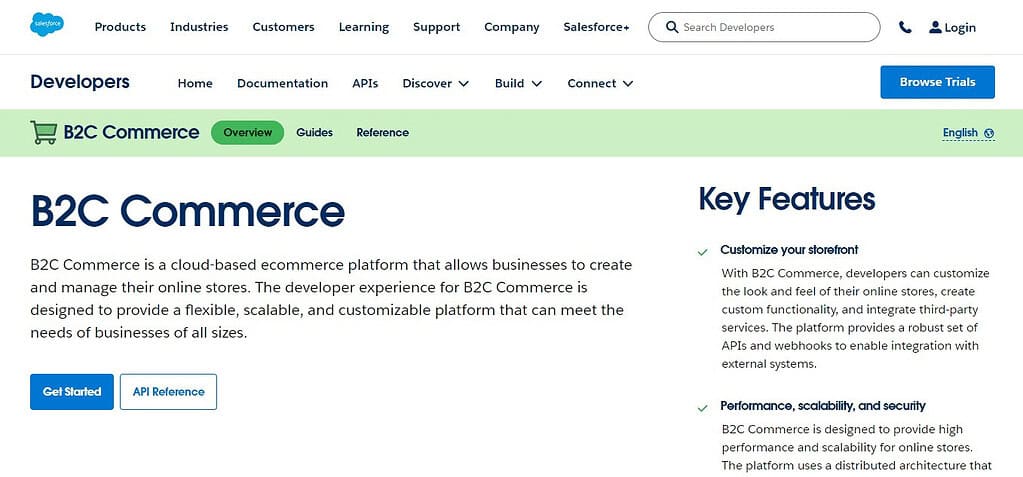The height and width of the screenshot is (477, 1023).
Task: Click the Login user icon
Action: [x=935, y=27]
